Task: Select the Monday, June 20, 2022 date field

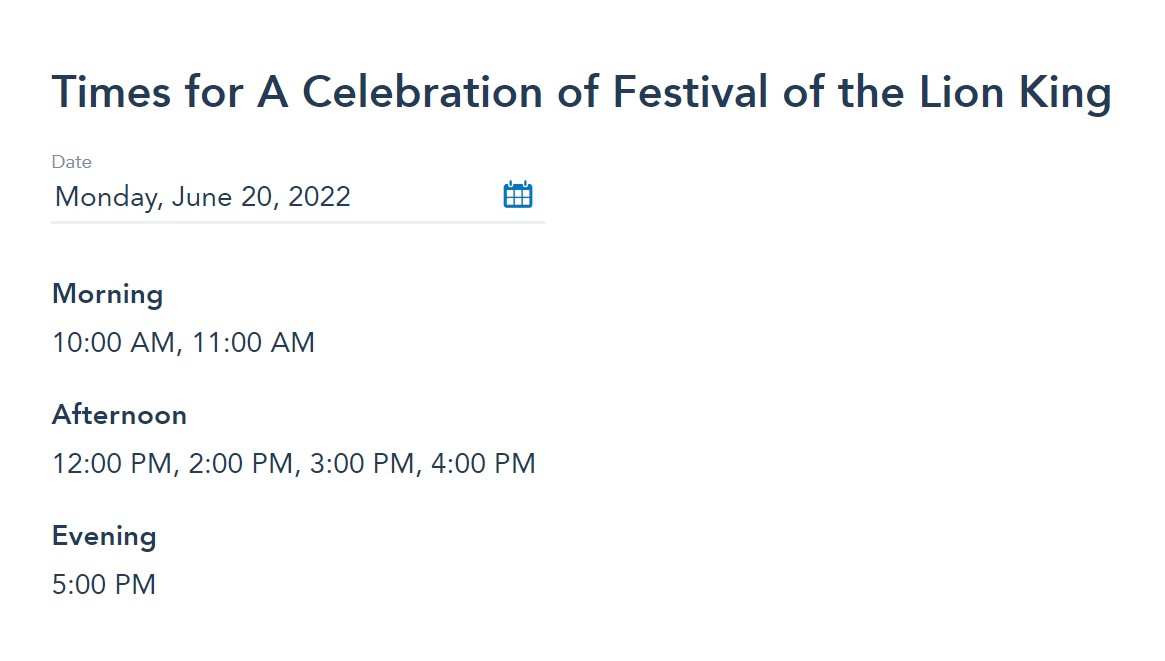Action: 298,198
